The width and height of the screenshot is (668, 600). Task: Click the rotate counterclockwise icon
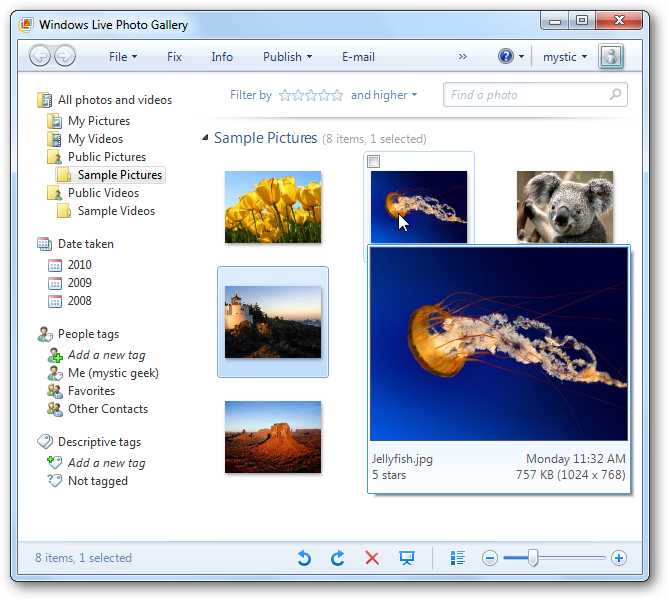[304, 558]
